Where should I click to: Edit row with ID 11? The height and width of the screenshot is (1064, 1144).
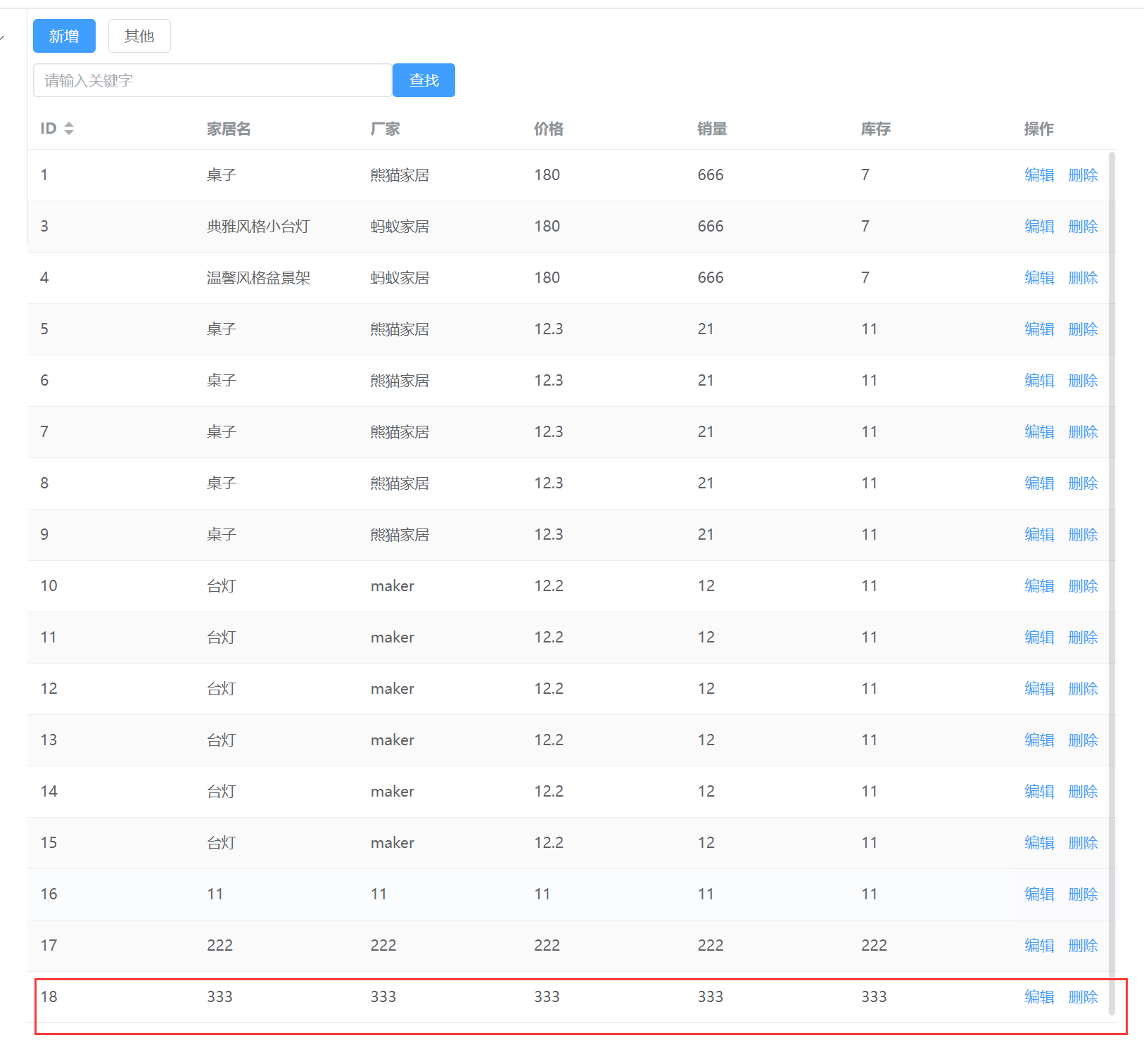(1039, 638)
